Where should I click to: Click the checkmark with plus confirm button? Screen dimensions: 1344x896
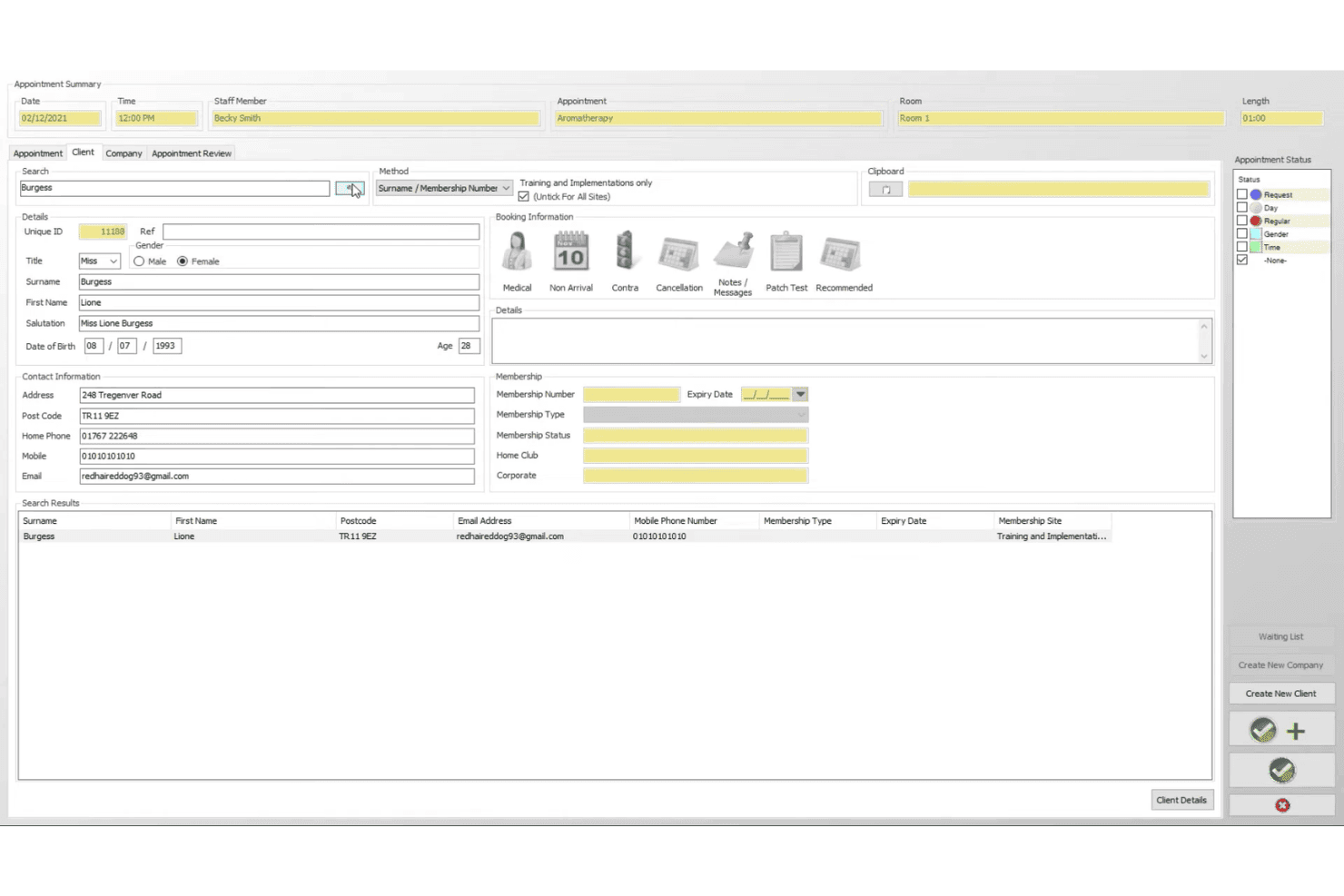(x=1281, y=730)
